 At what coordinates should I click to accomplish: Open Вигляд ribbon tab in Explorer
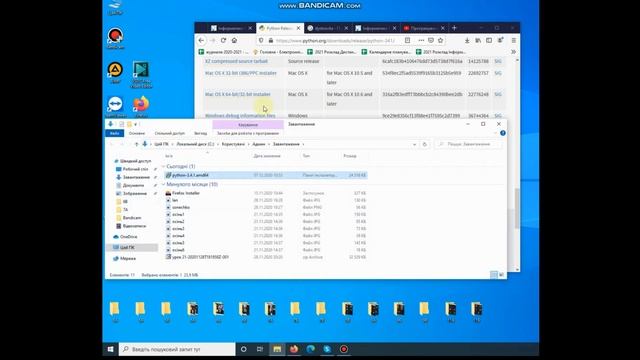[200, 133]
